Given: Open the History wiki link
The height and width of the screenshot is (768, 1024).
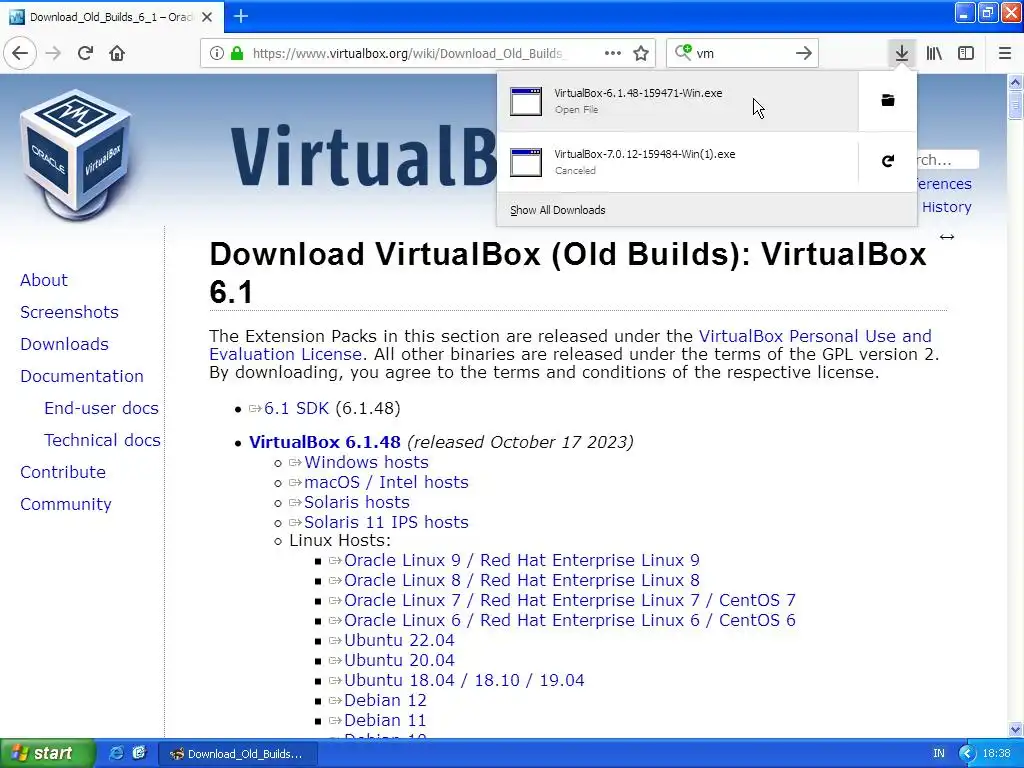Looking at the screenshot, I should tap(946, 207).
